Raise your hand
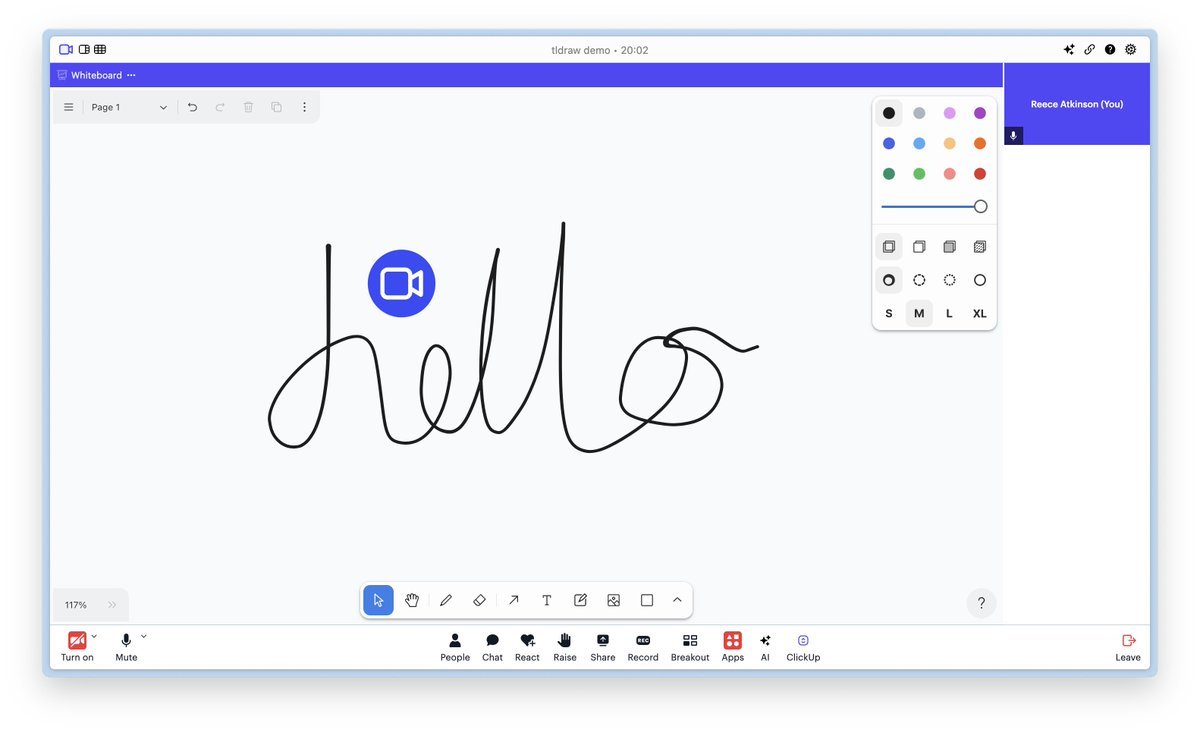 point(565,646)
